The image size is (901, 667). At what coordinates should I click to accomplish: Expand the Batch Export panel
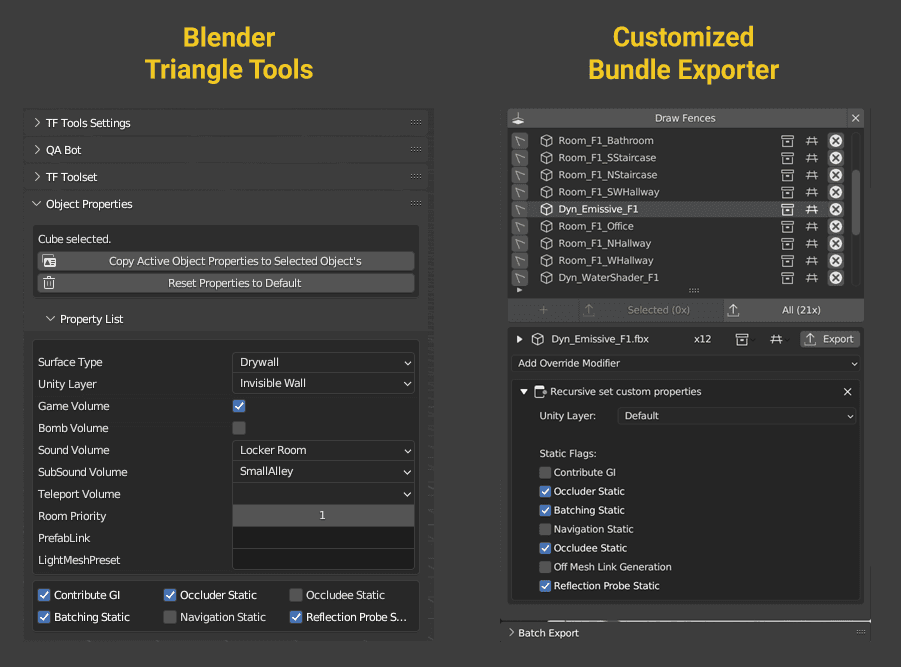tap(511, 633)
